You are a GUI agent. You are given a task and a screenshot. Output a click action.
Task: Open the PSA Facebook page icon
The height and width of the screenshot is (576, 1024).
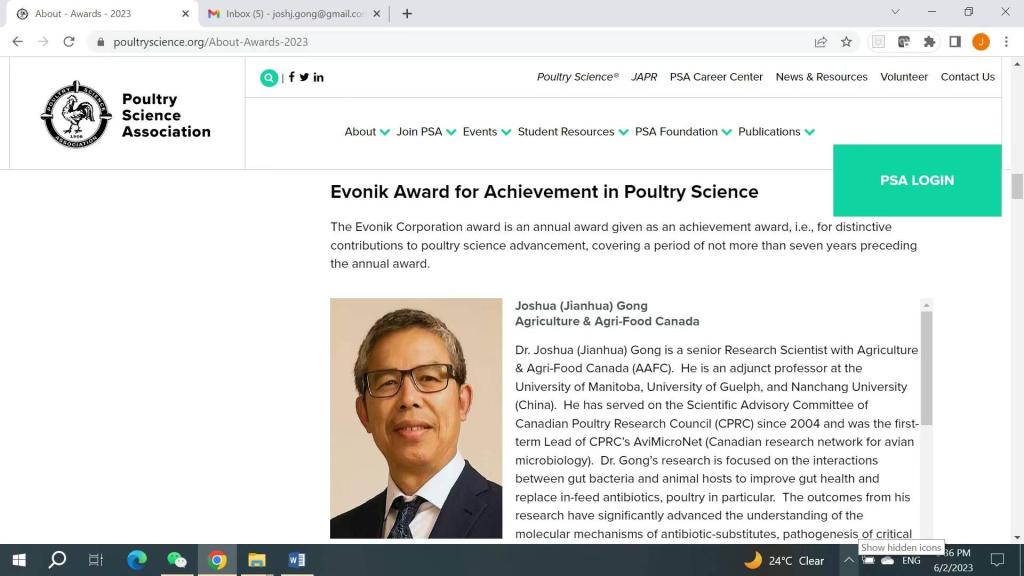(291, 77)
